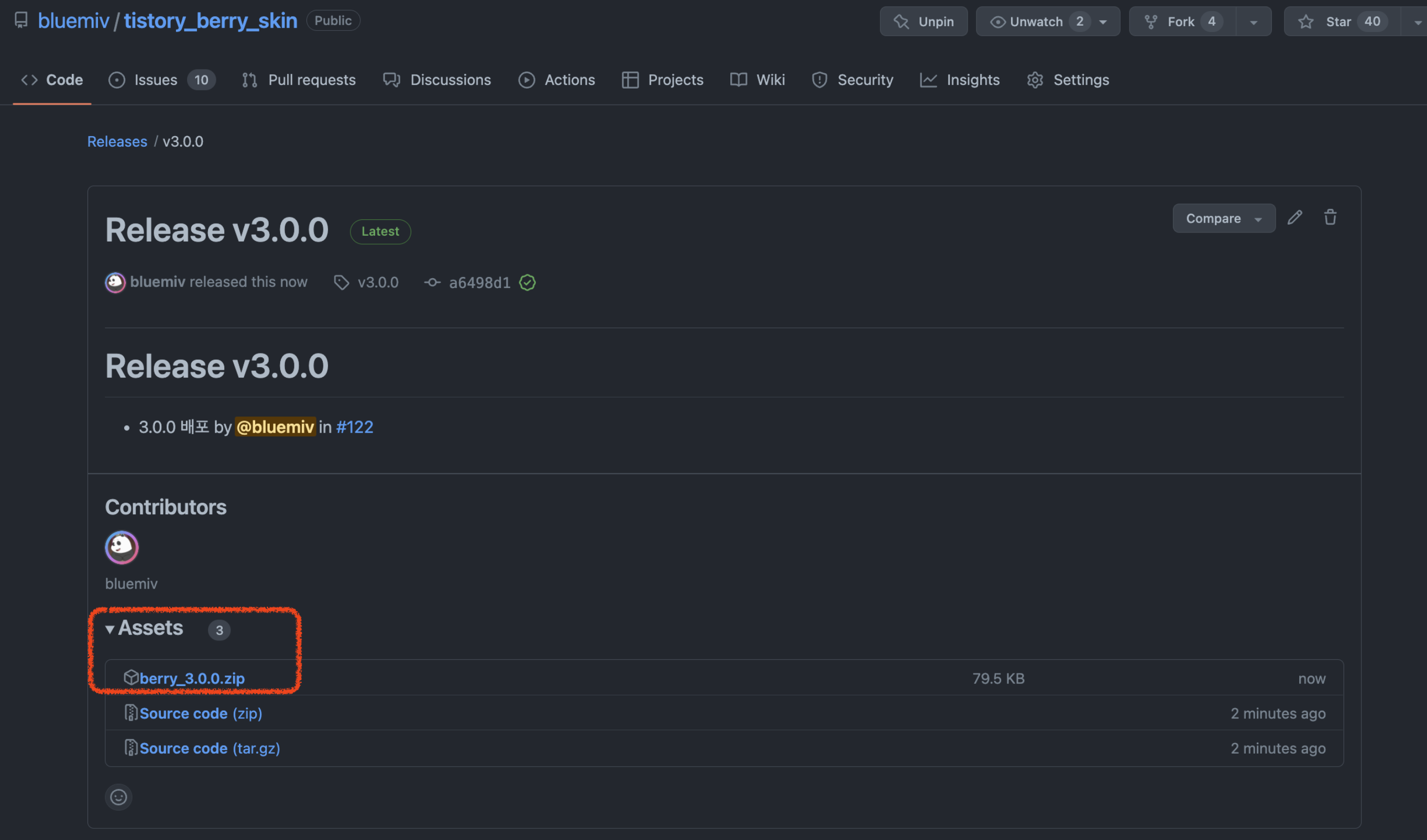
Task: Click the green verified commit checkmark
Action: point(527,282)
